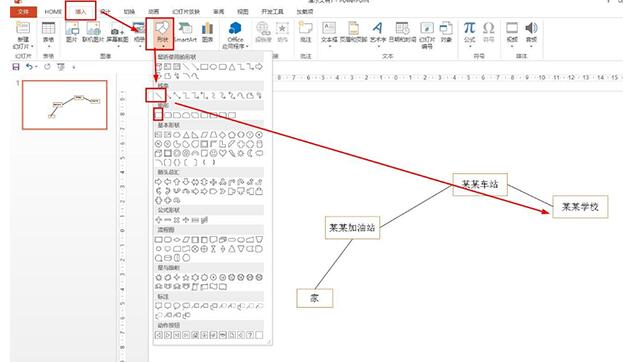
Task: Open the Header and Footer (页眉和页脚) dialog
Action: (353, 32)
